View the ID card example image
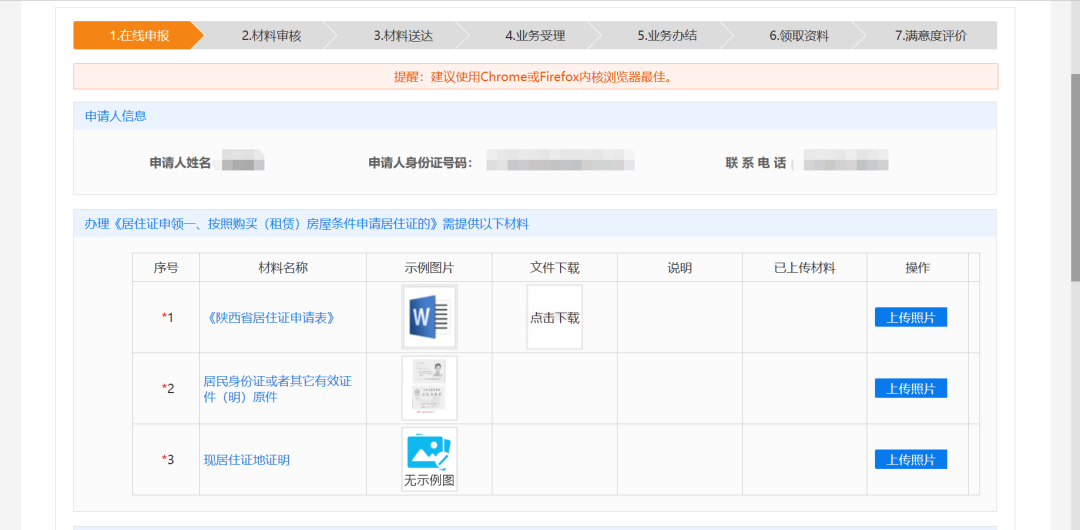This screenshot has width=1080, height=530. point(429,388)
